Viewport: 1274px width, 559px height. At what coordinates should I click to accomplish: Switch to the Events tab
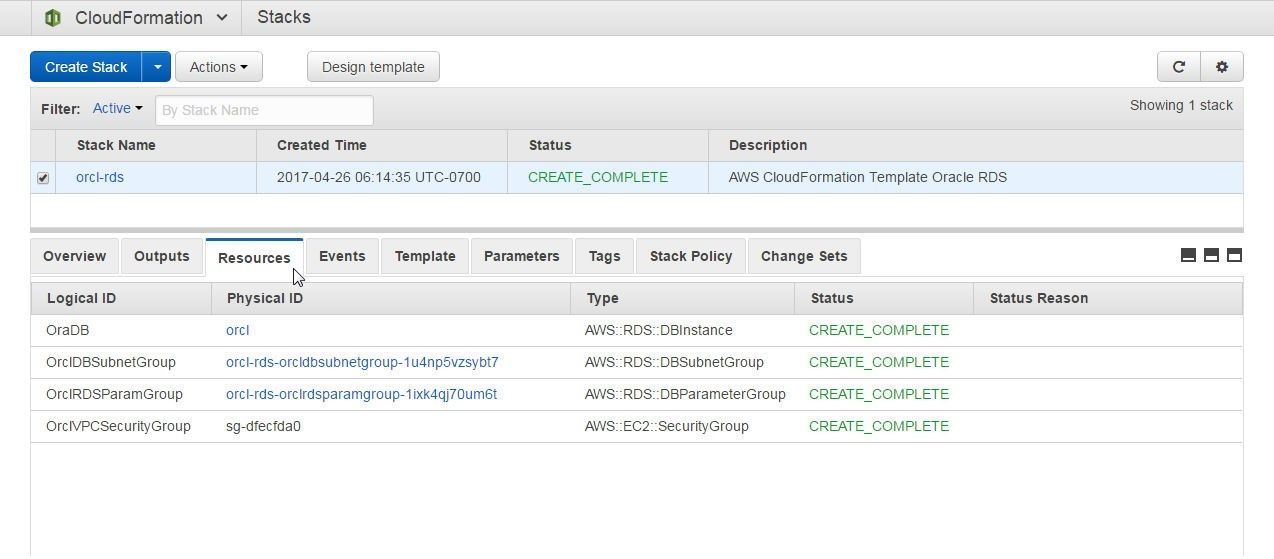[342, 256]
